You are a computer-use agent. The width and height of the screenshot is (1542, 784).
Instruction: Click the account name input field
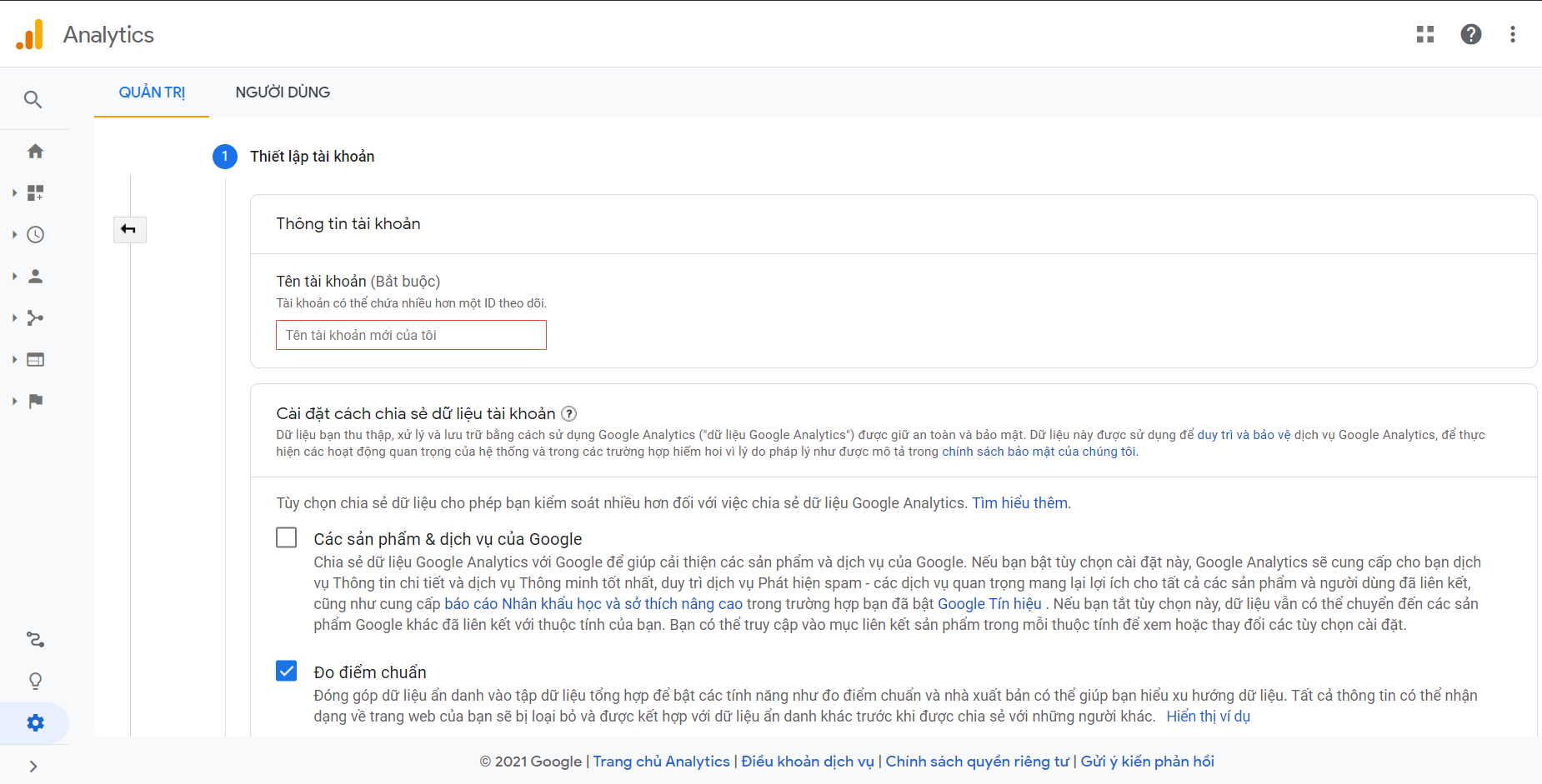click(411, 335)
